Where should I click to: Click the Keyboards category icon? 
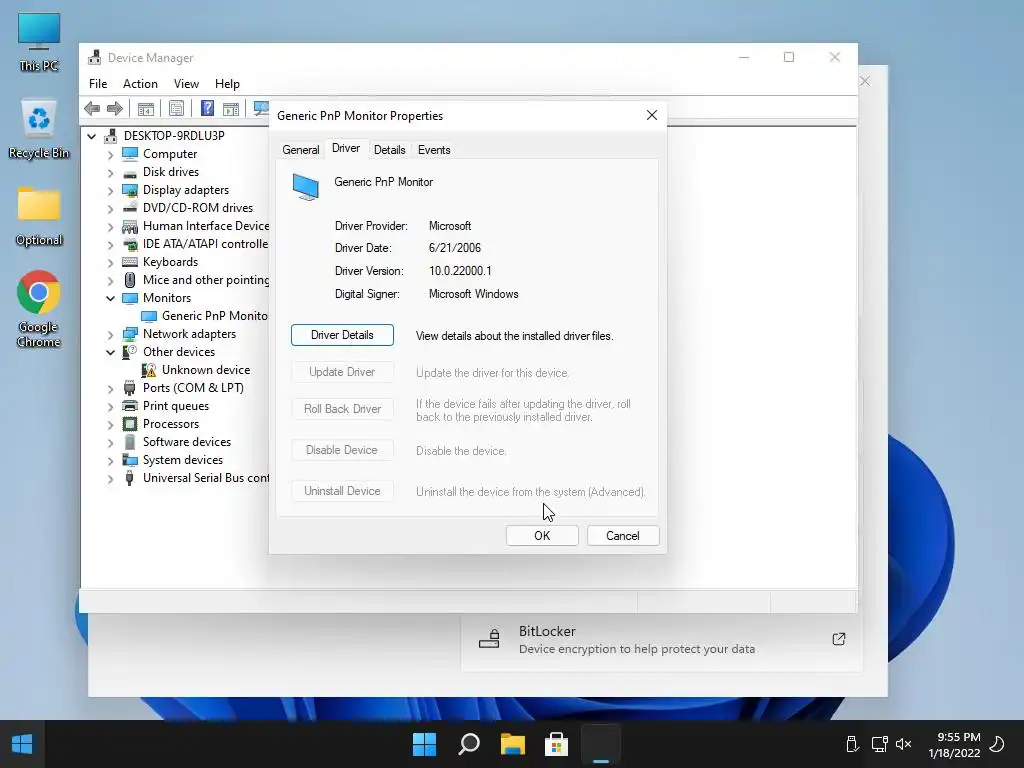click(x=130, y=262)
